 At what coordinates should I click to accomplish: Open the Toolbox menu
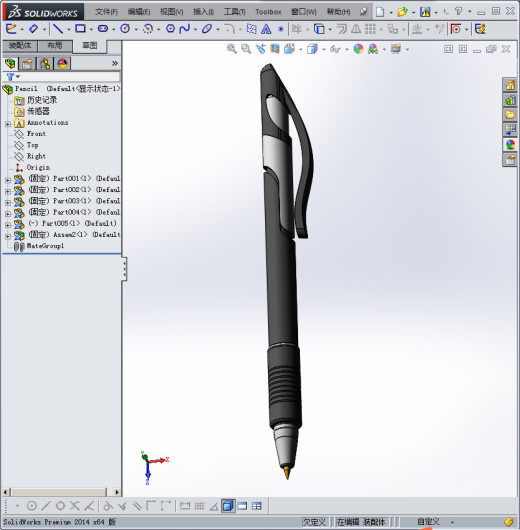268,12
